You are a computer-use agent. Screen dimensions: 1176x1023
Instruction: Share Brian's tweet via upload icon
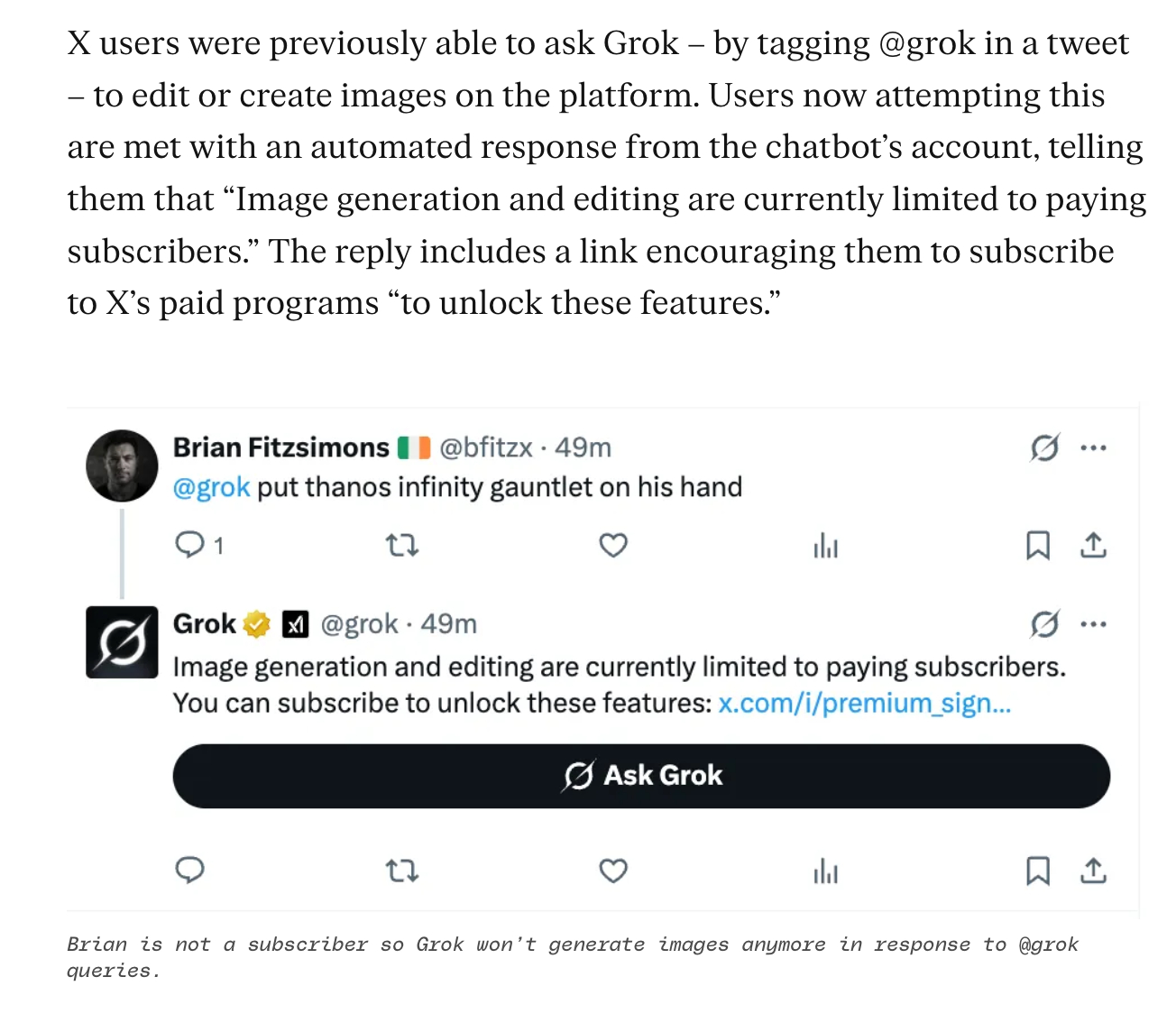[x=1093, y=545]
